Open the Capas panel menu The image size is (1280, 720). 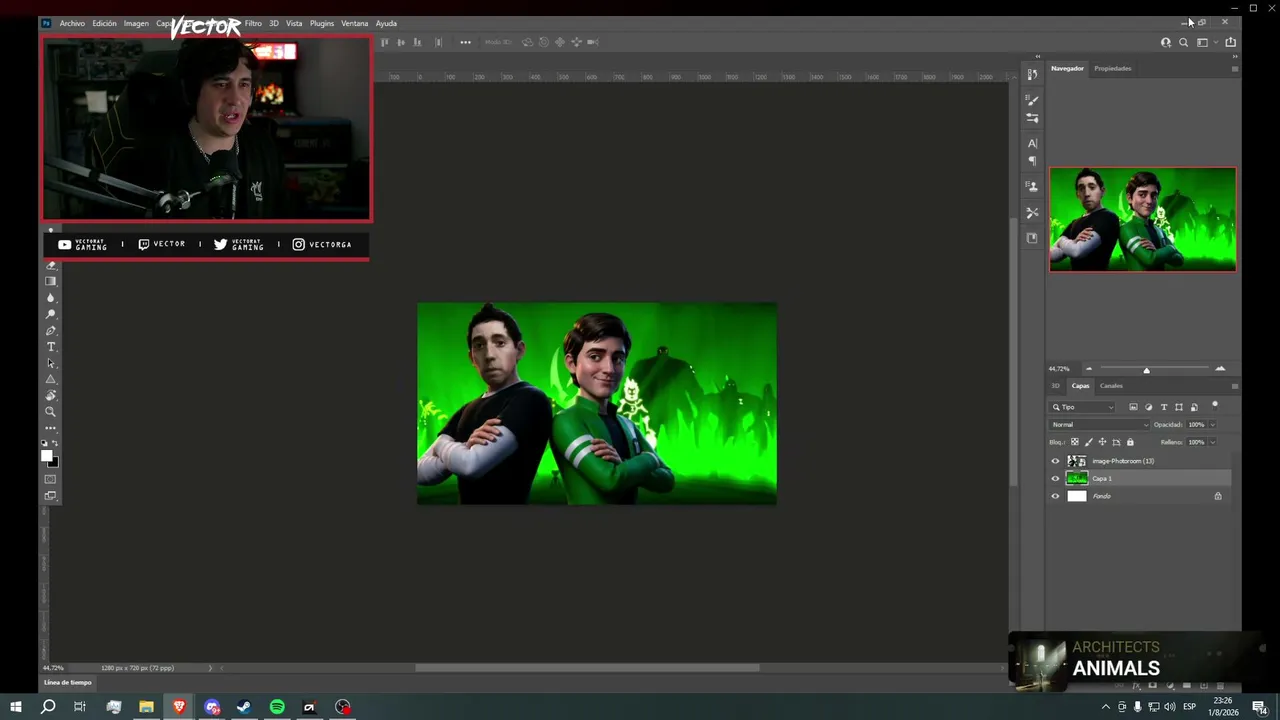coord(1234,386)
